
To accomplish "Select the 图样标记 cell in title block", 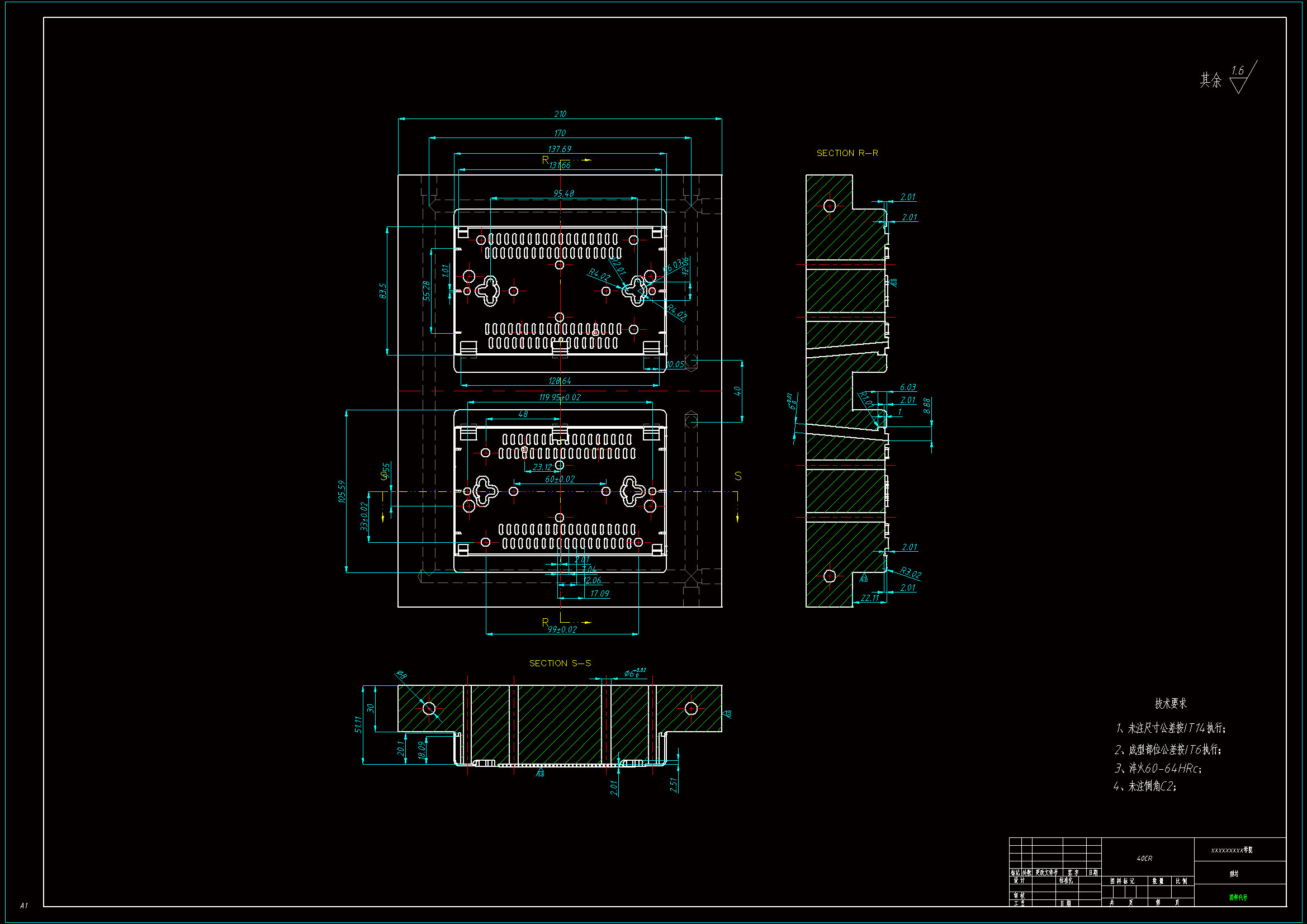I will point(1122,881).
